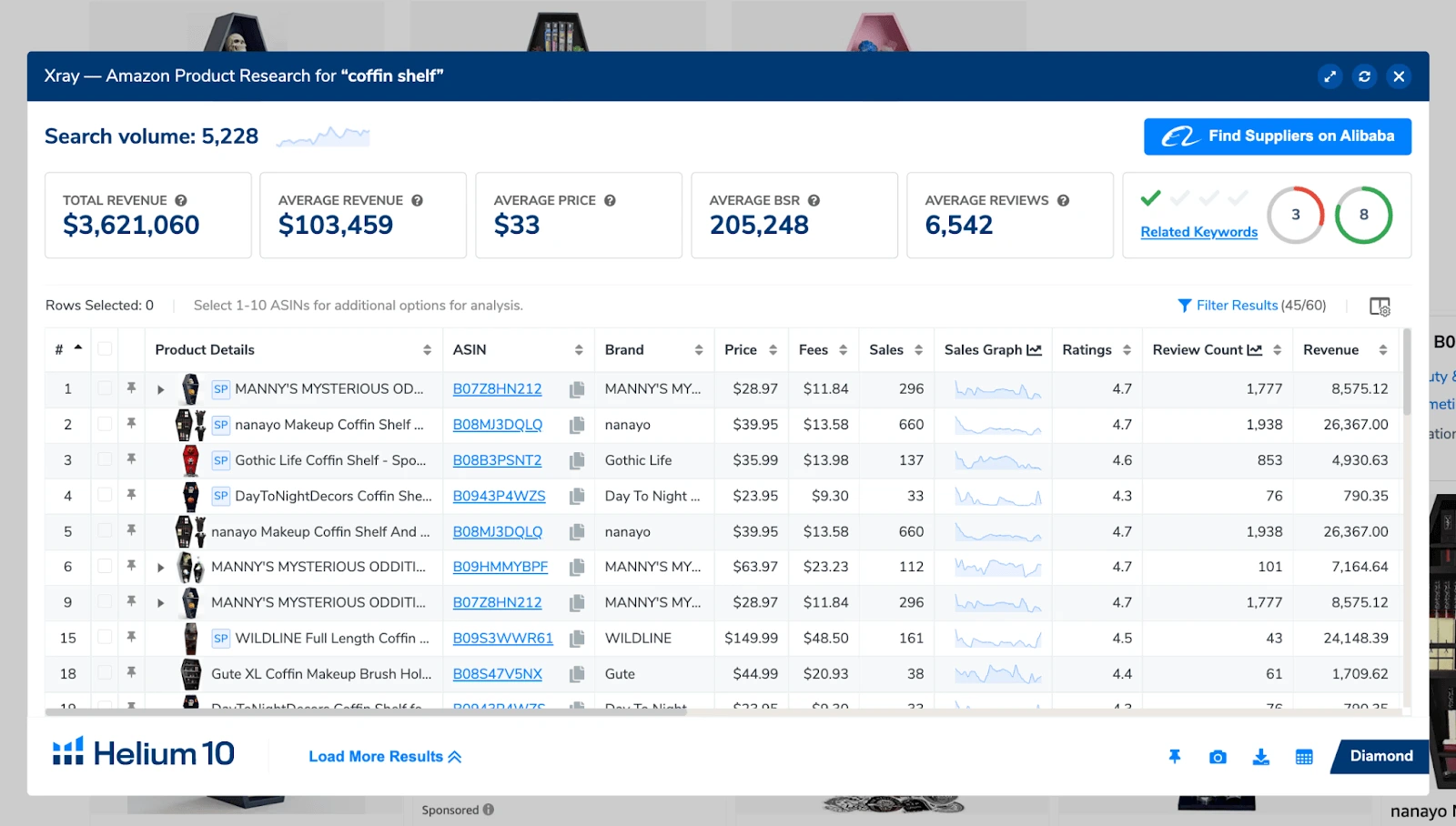Open column customization settings icon
This screenshot has width=1456, height=826.
1380,307
